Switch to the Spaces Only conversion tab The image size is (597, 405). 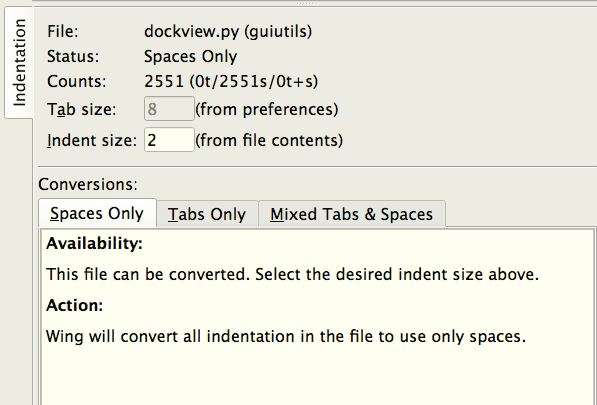(97, 213)
